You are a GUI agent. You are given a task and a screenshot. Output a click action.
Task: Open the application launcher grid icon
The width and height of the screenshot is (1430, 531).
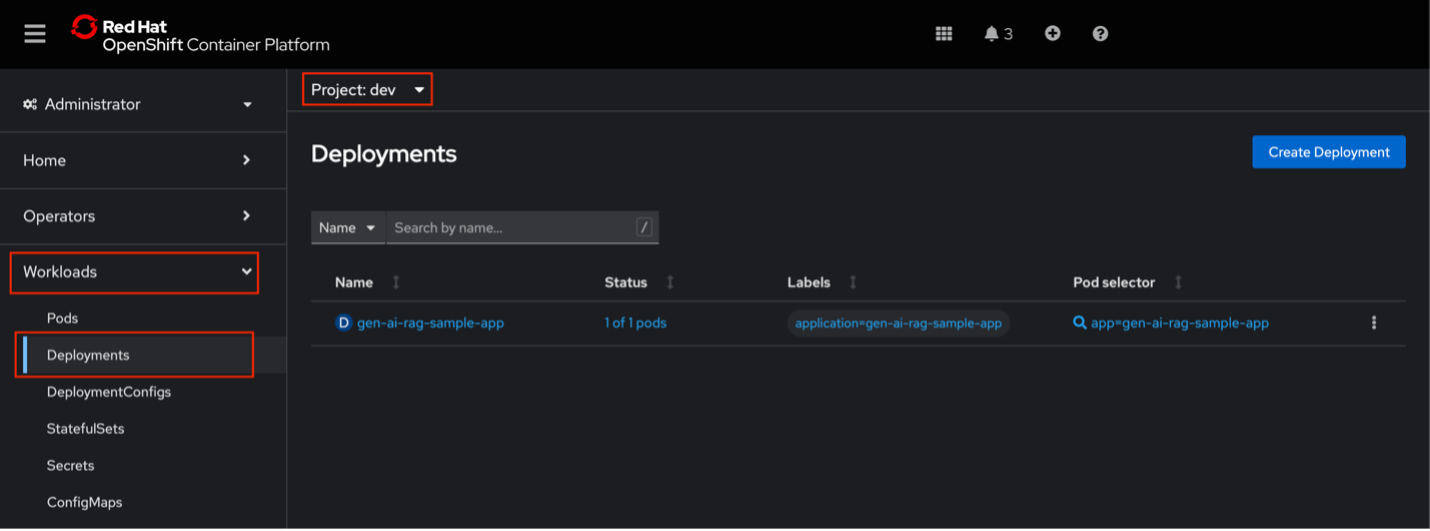[x=943, y=34]
